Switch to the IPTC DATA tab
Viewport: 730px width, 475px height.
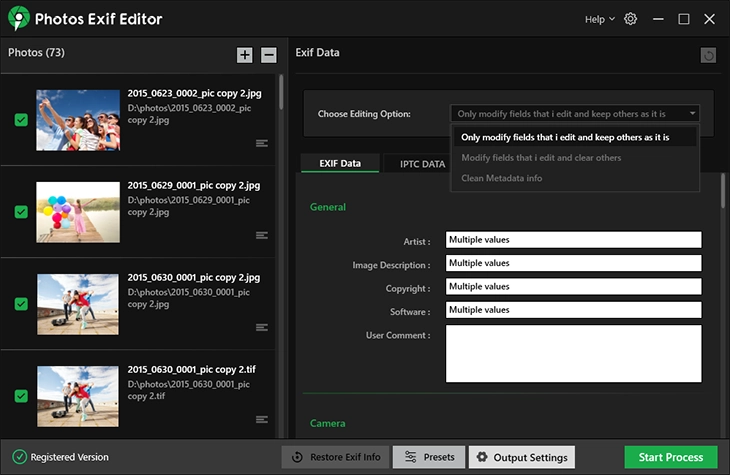point(422,164)
